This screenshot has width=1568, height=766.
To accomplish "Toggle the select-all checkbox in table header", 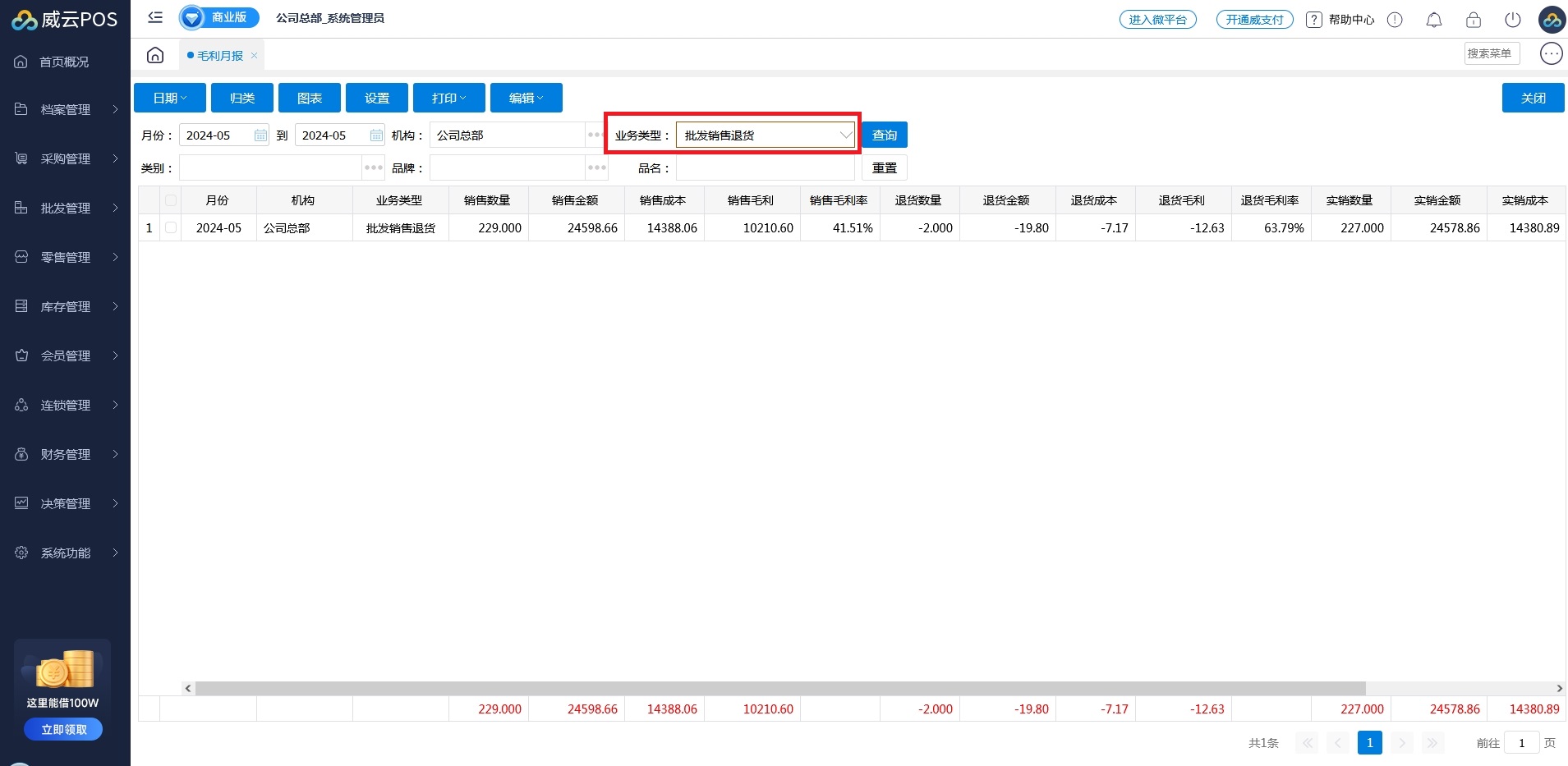I will point(171,200).
